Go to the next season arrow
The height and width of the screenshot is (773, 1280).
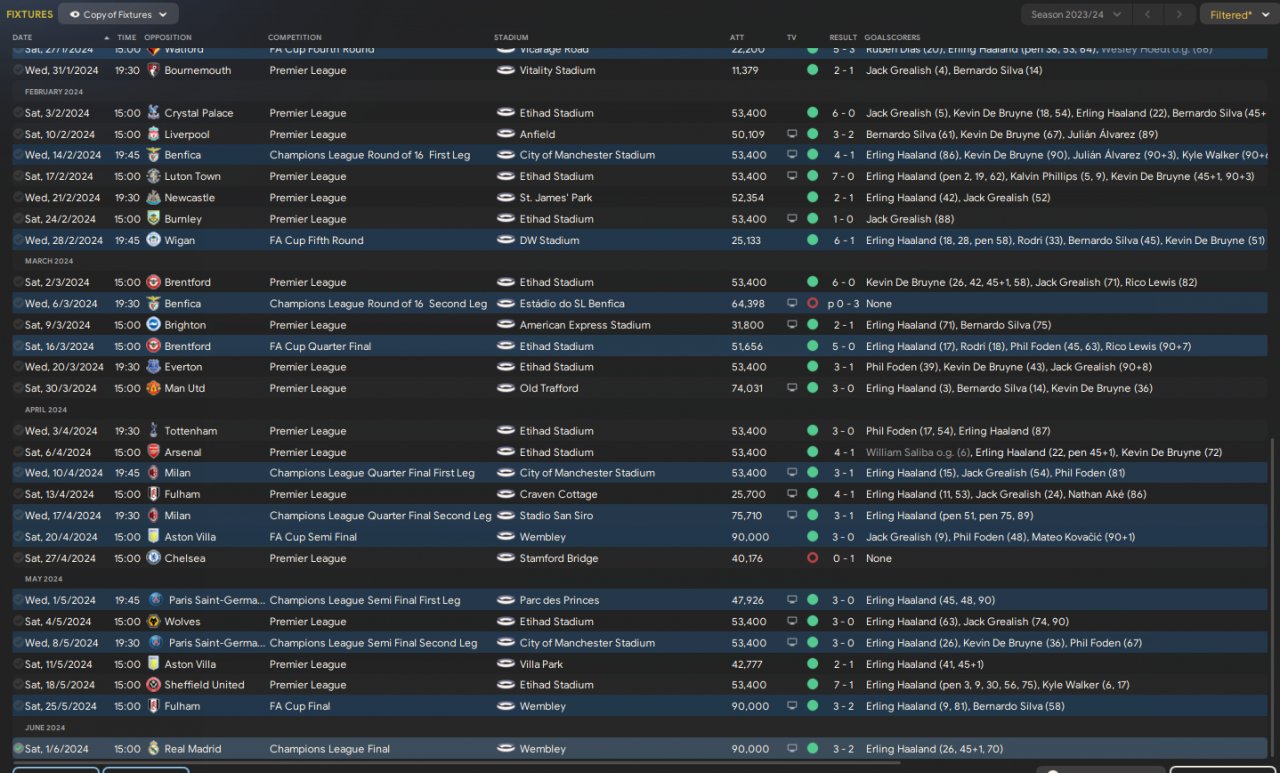pos(1181,14)
